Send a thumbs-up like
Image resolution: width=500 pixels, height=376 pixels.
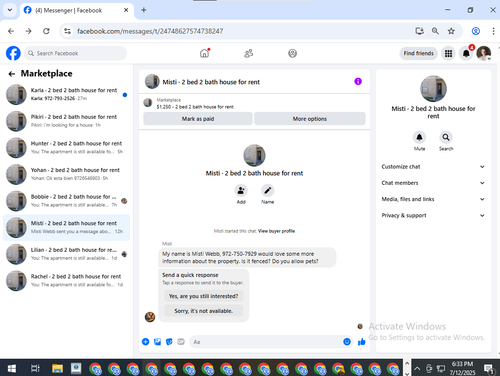pos(362,342)
